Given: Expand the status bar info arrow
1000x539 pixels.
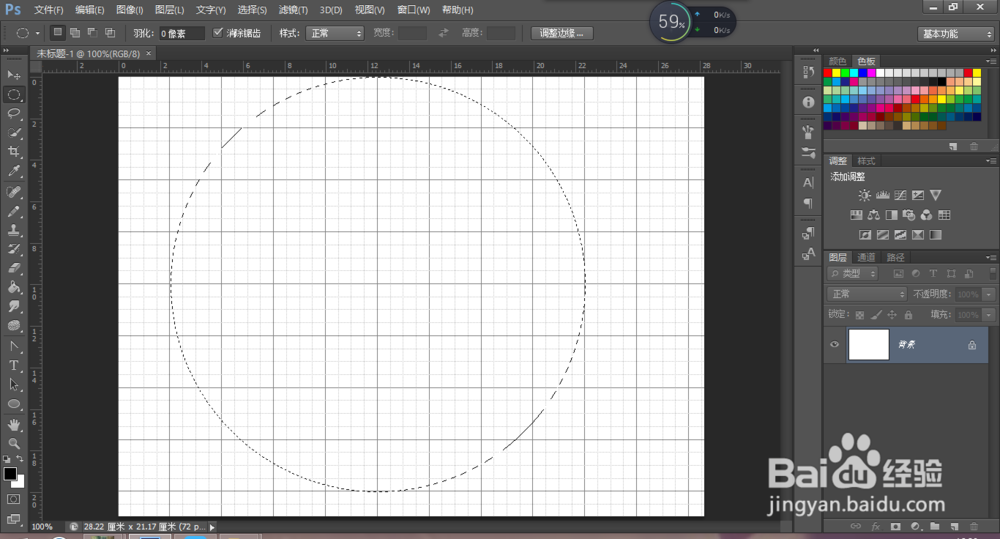Looking at the screenshot, I should 212,527.
